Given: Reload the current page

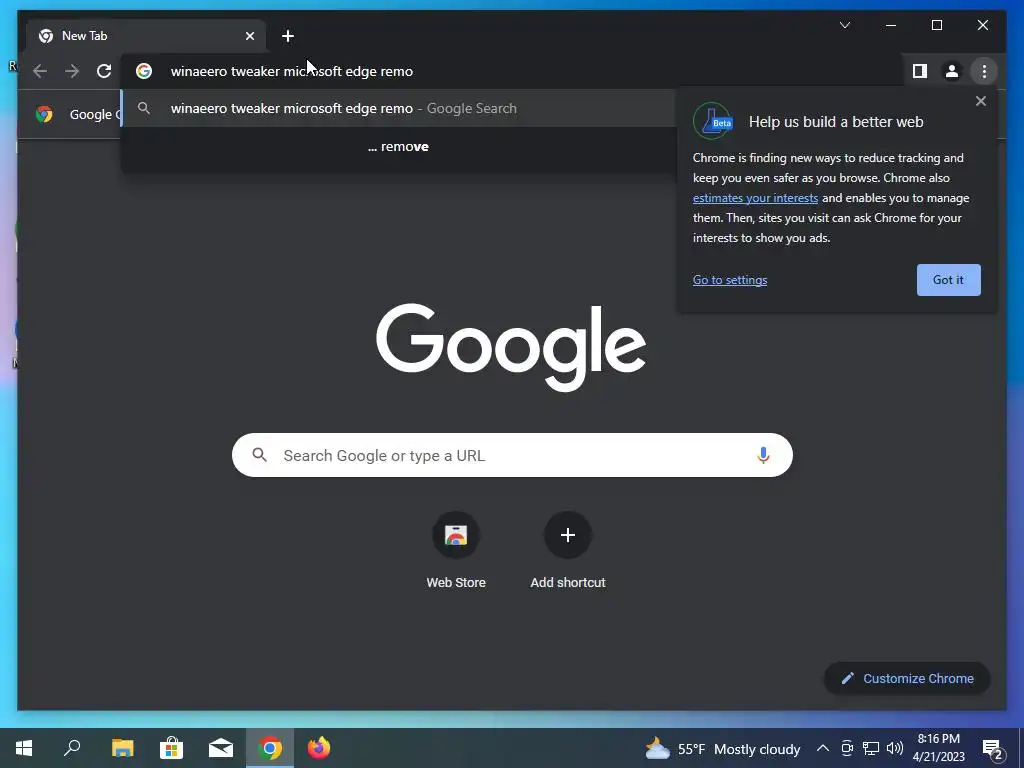Looking at the screenshot, I should pos(104,71).
